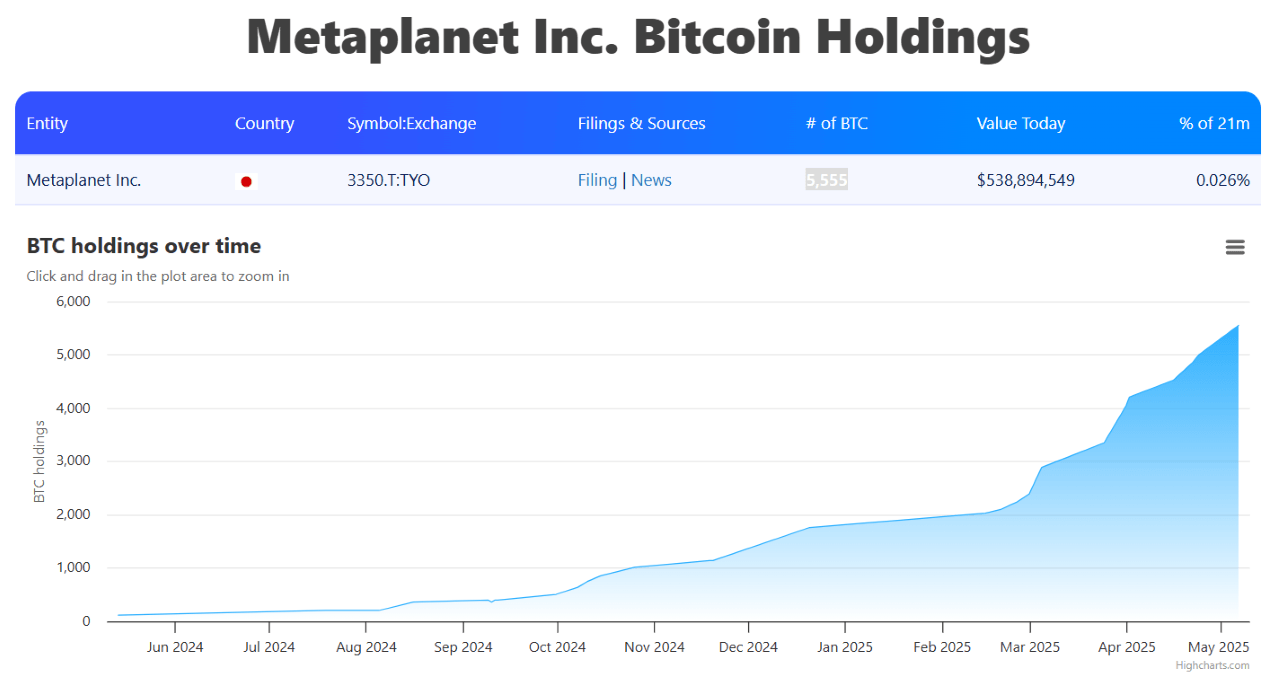Open the chart export hamburger menu
1280x678 pixels.
(1235, 247)
